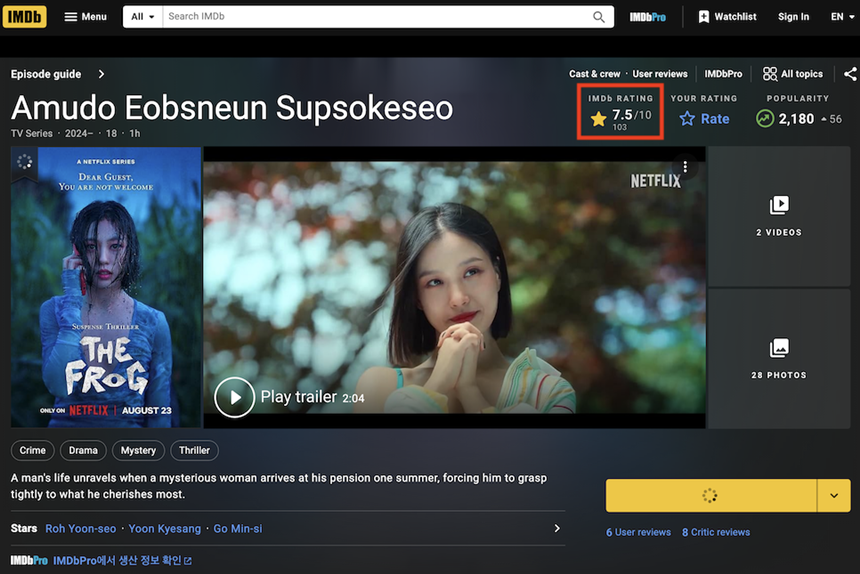
Task: Open the hamburger Menu
Action: pyautogui.click(x=86, y=16)
